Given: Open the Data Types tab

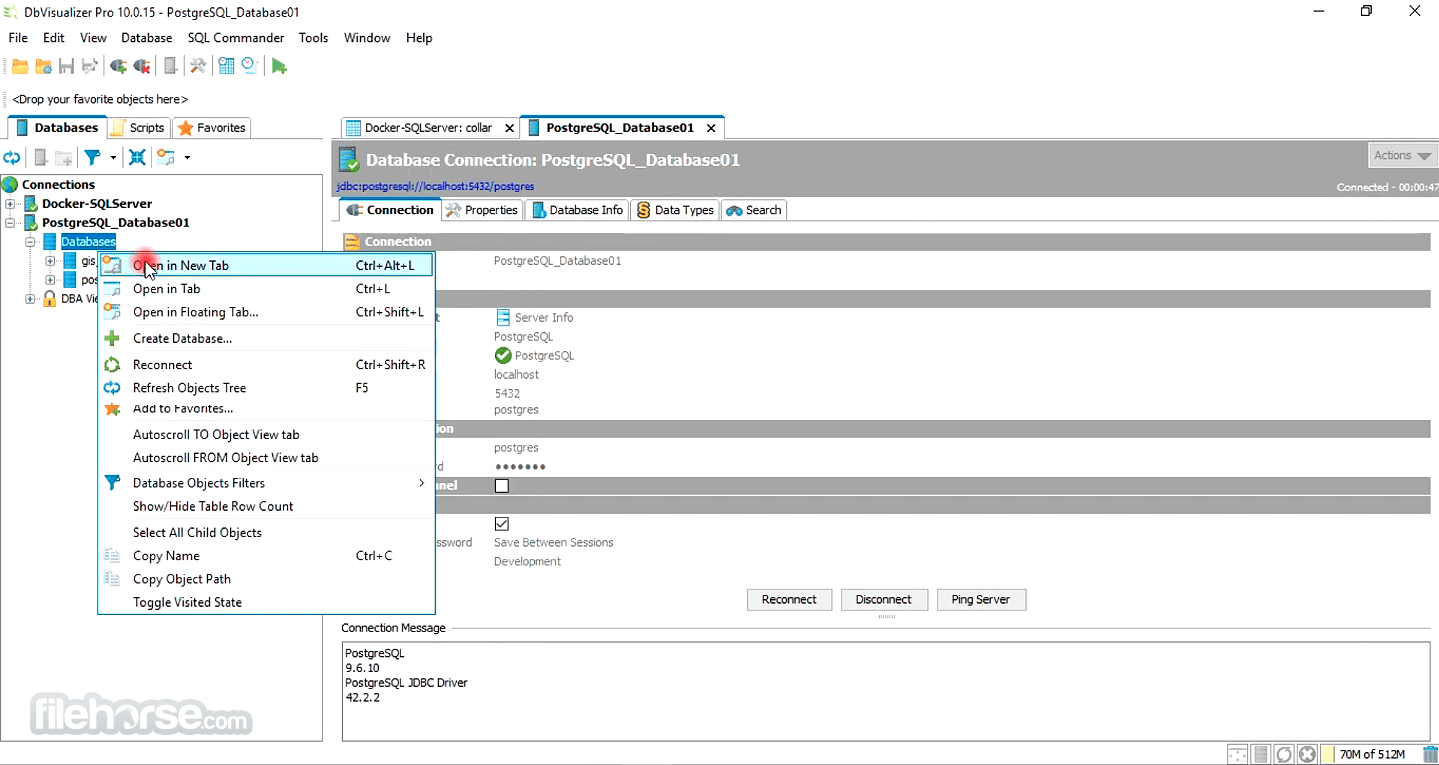Looking at the screenshot, I should pos(676,210).
